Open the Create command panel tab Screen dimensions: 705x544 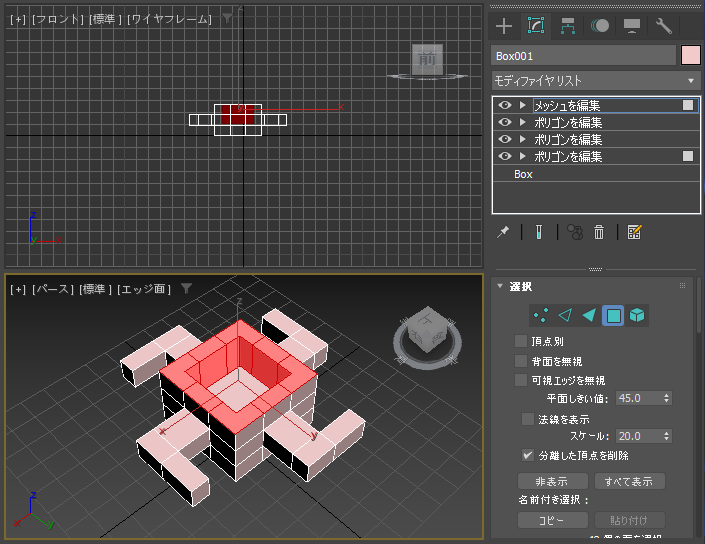[504, 26]
